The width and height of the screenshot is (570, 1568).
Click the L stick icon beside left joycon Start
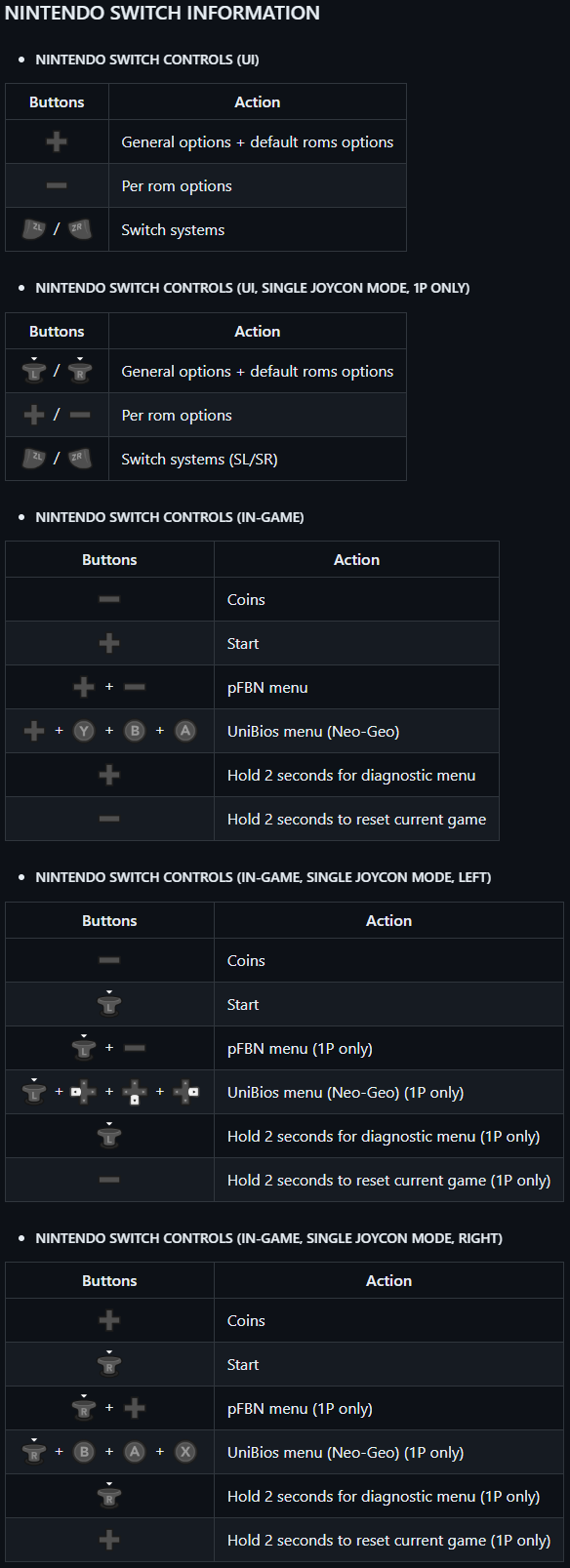109,1003
